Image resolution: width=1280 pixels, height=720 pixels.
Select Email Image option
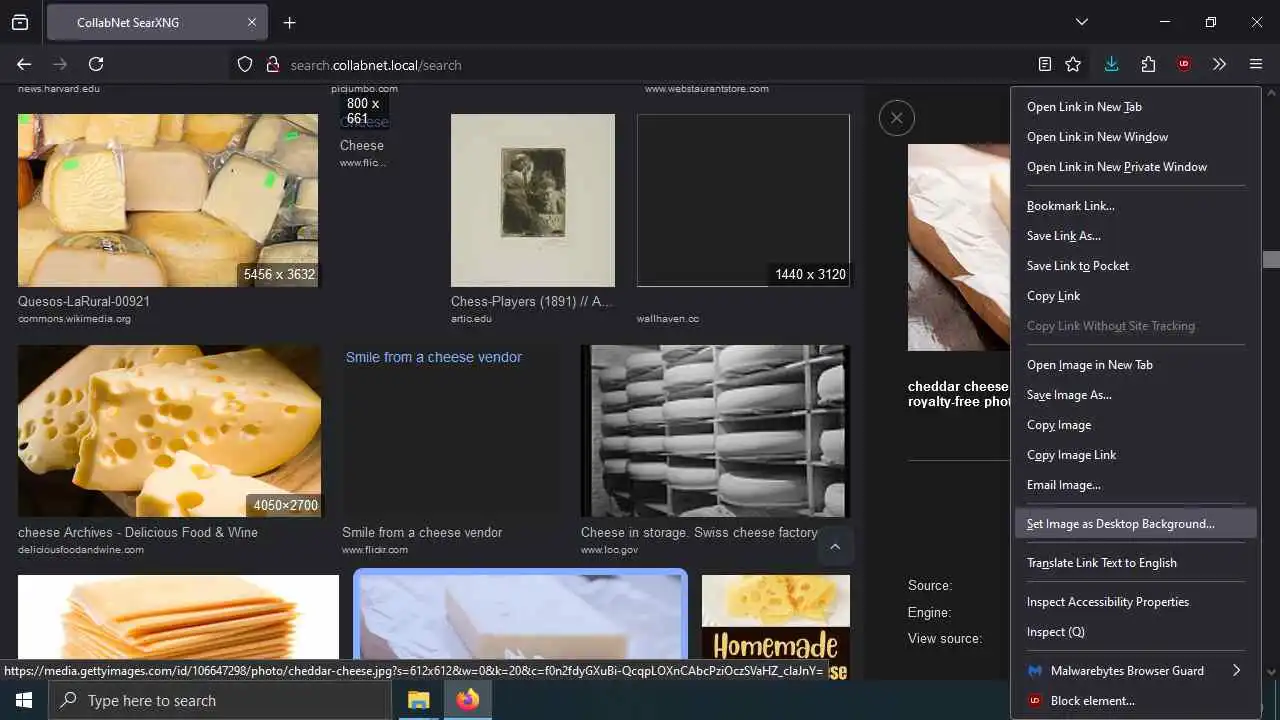(x=1136, y=485)
